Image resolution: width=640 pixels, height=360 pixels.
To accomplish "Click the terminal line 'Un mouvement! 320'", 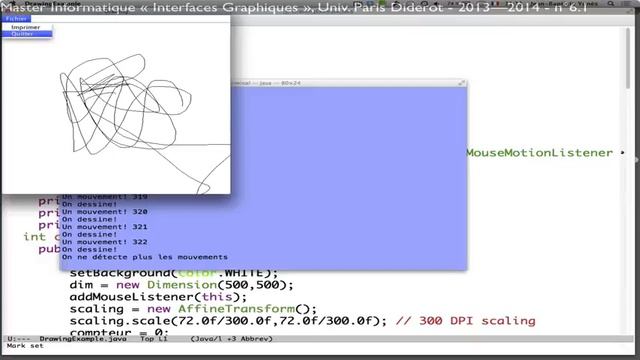I will [x=105, y=212].
